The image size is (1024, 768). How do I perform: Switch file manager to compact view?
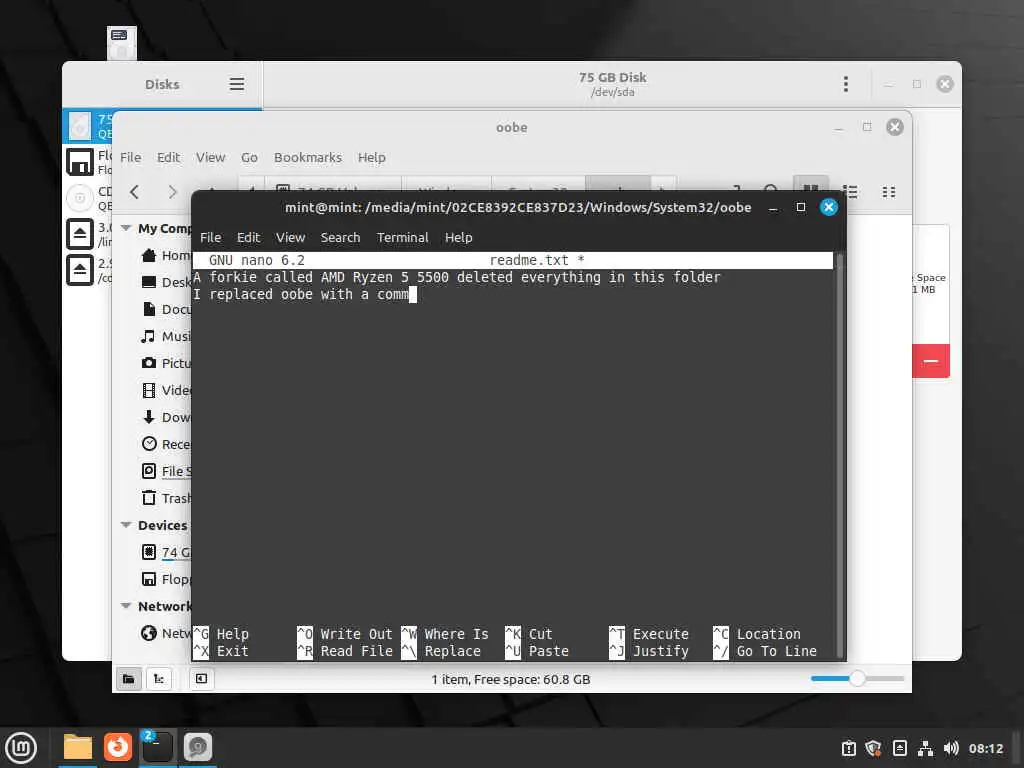coord(889,192)
